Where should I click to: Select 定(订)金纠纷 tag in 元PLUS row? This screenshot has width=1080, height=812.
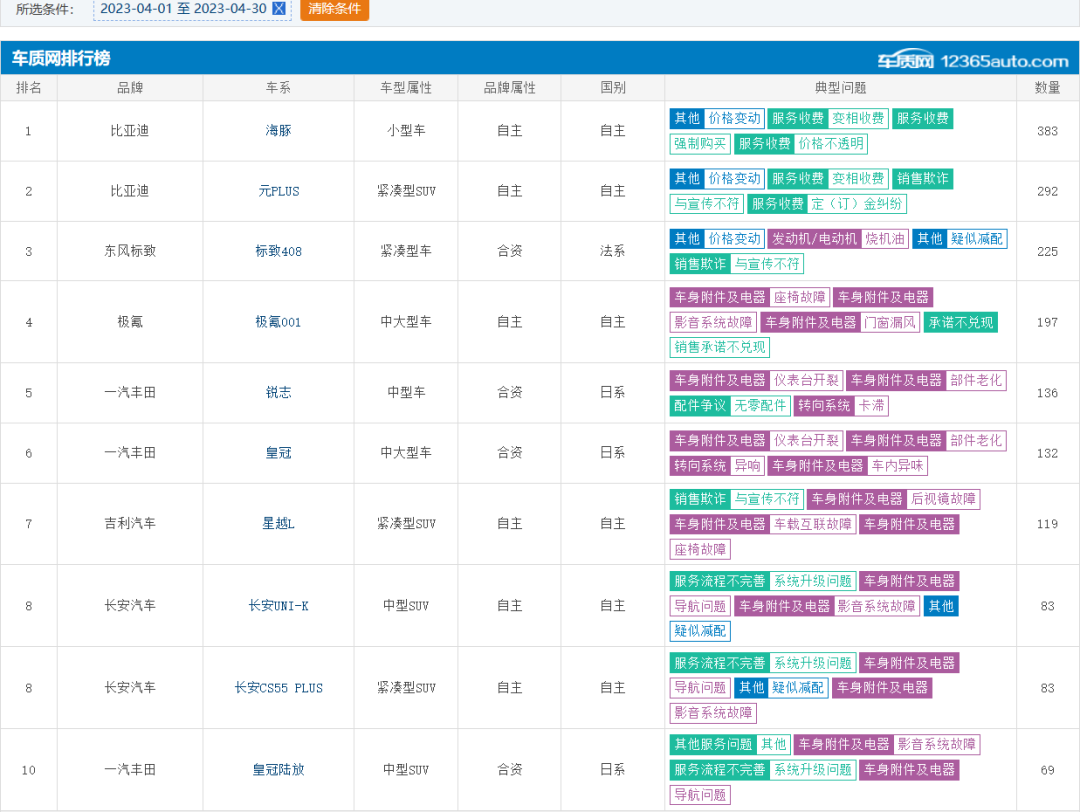(x=856, y=204)
